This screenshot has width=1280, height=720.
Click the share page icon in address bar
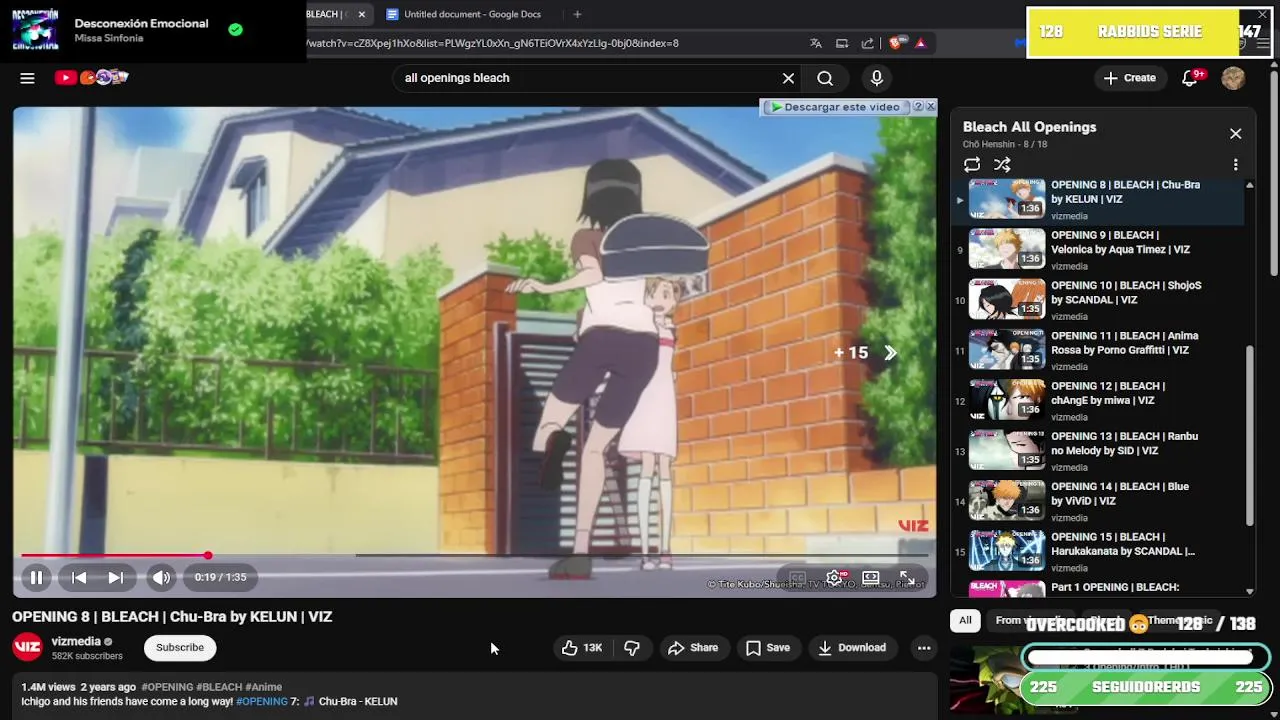click(x=867, y=43)
